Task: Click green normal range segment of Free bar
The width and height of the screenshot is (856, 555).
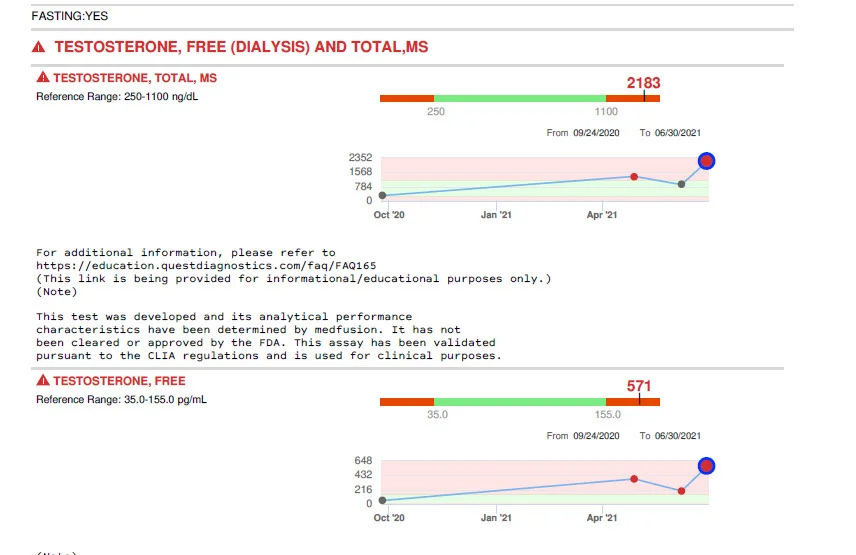Action: point(519,402)
